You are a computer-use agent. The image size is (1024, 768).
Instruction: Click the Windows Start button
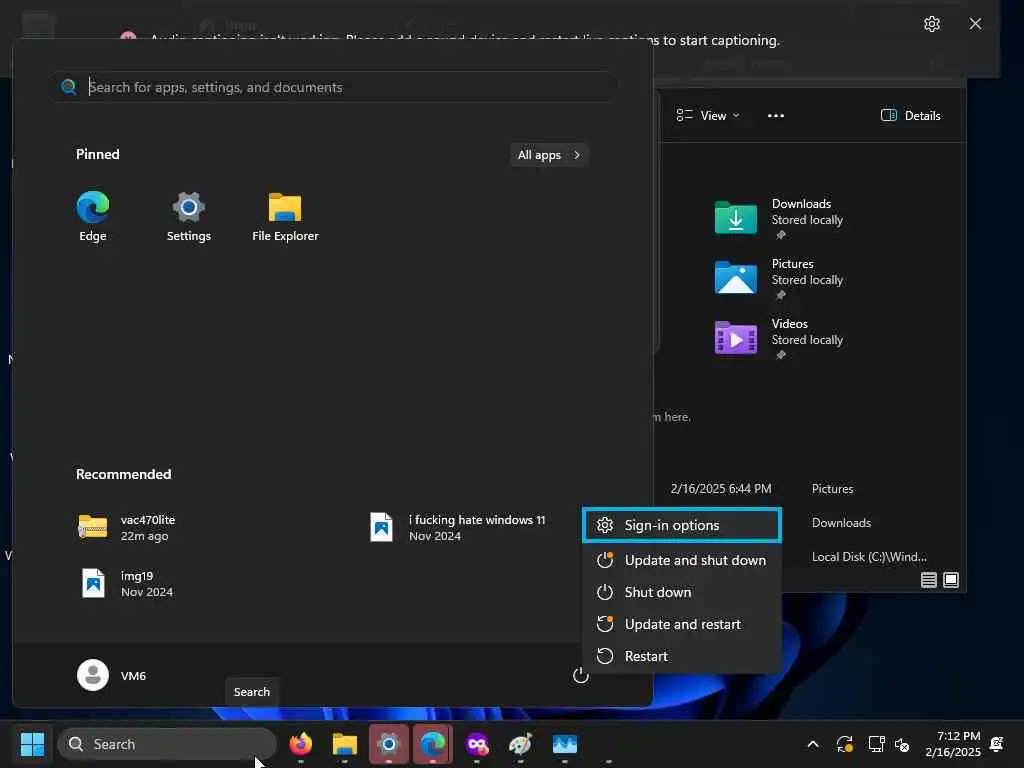[32, 744]
